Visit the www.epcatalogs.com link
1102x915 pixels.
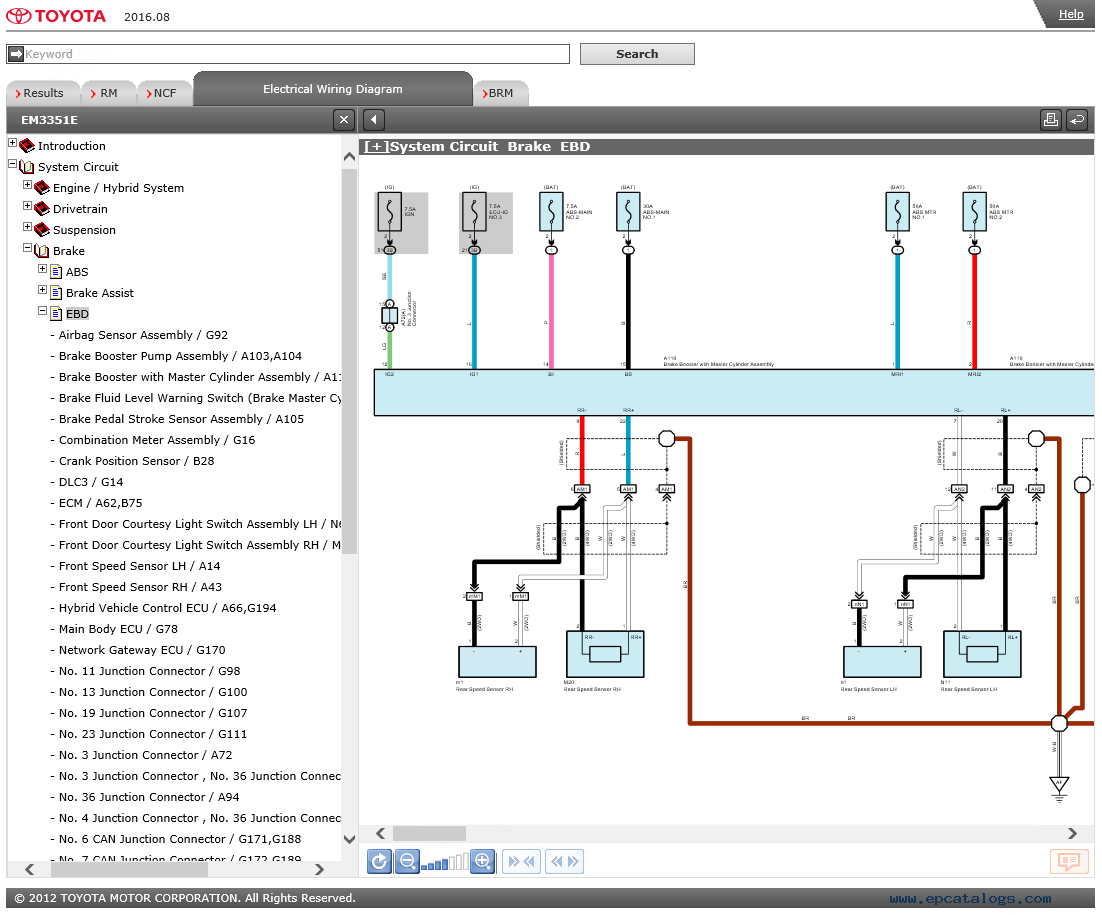(971, 898)
